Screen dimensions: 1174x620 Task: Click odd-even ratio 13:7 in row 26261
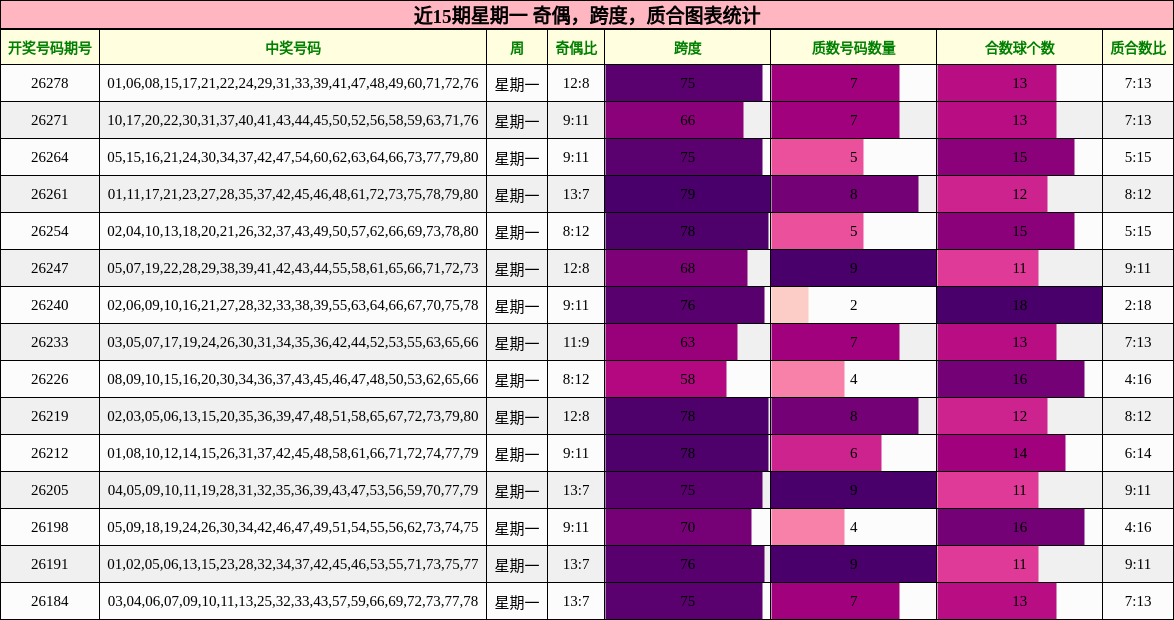[576, 194]
